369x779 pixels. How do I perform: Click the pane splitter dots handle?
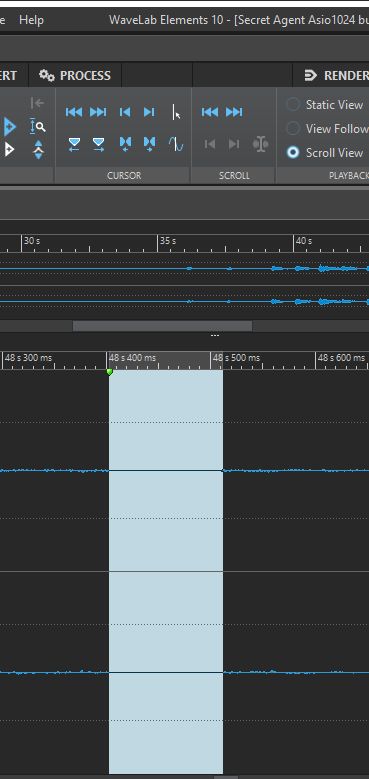point(215,336)
